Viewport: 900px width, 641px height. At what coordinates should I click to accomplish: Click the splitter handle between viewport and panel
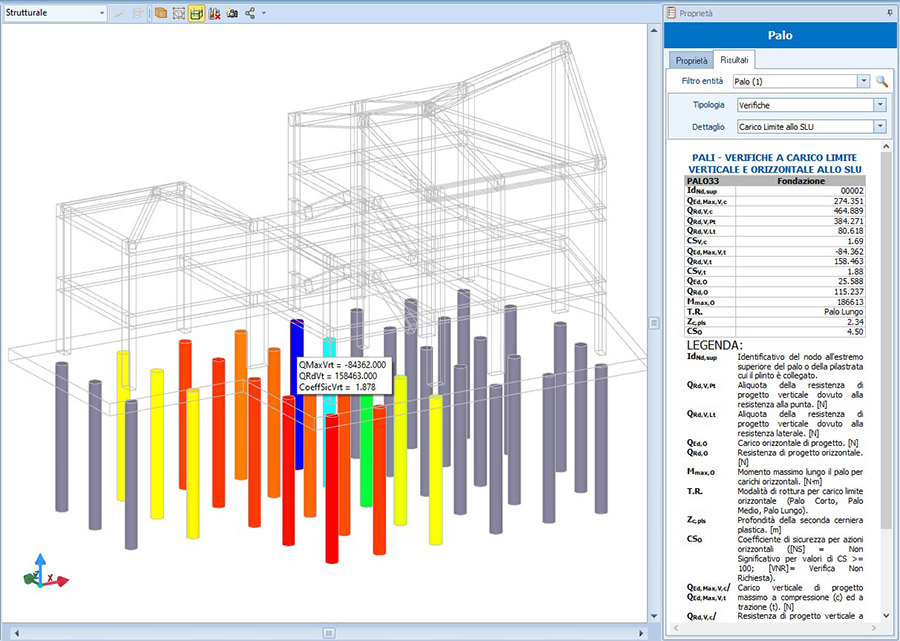tap(654, 323)
